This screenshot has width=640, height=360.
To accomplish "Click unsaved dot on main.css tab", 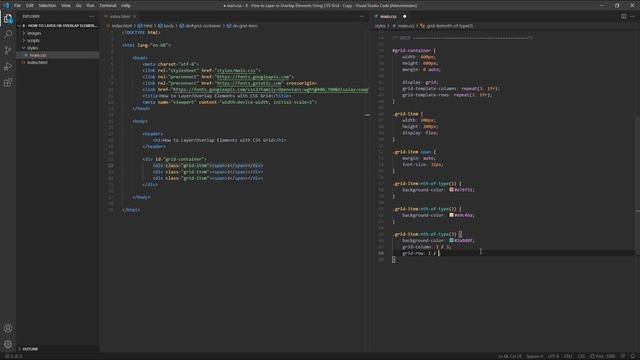I will tap(404, 16).
